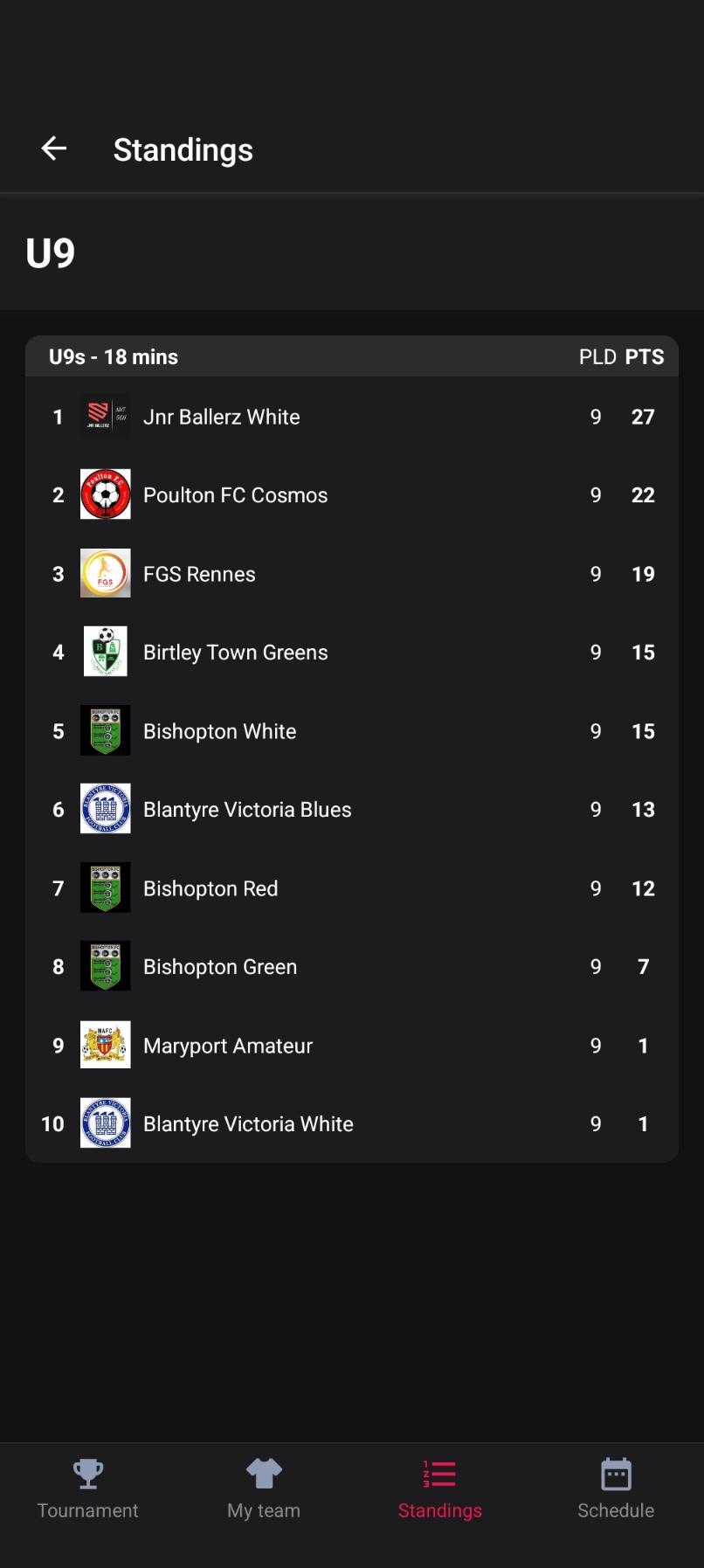Tap the U9s - 18 mins group header
The height and width of the screenshot is (1568, 704).
pos(114,356)
